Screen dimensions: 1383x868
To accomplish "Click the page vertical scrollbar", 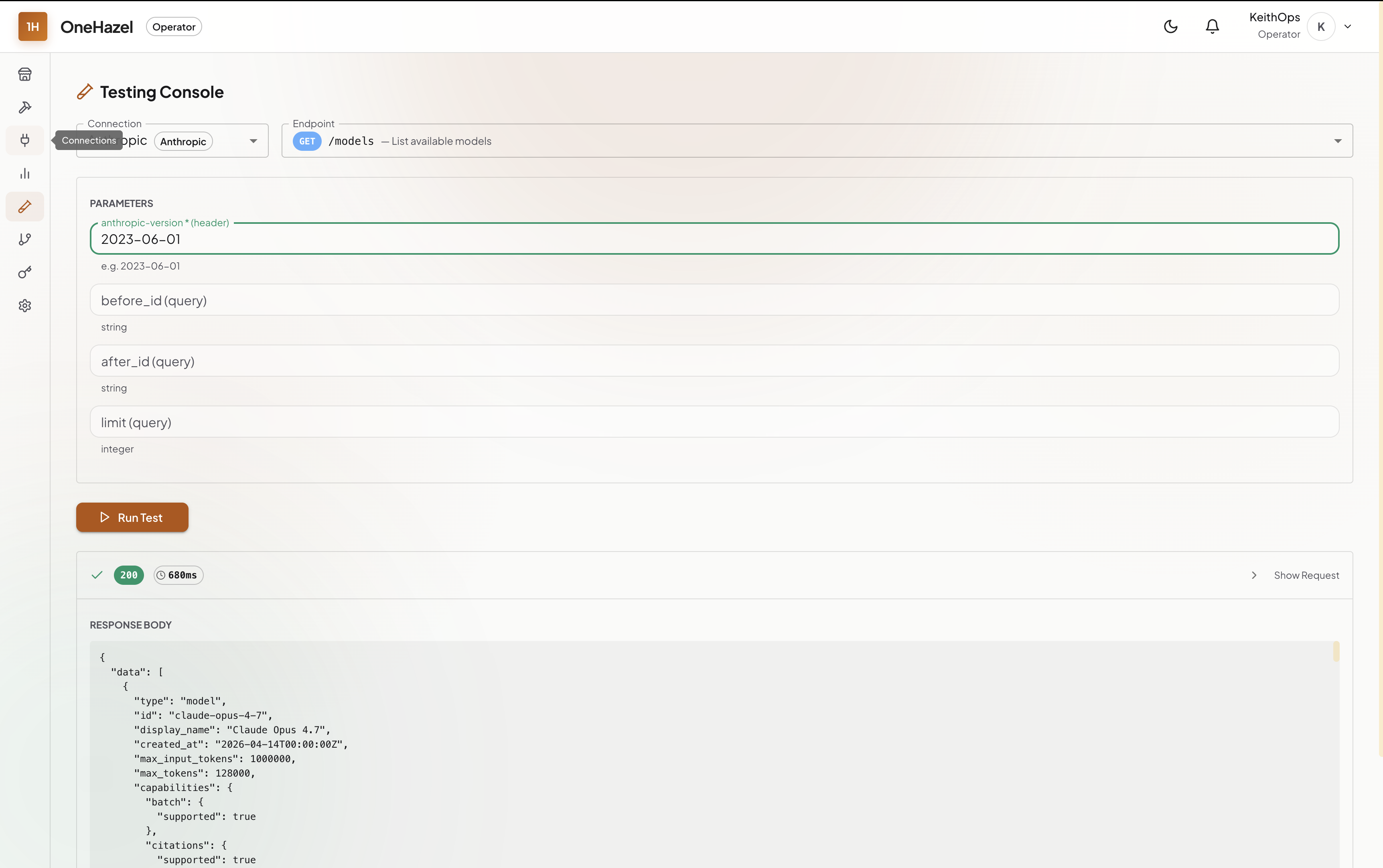I will coord(1380,379).
